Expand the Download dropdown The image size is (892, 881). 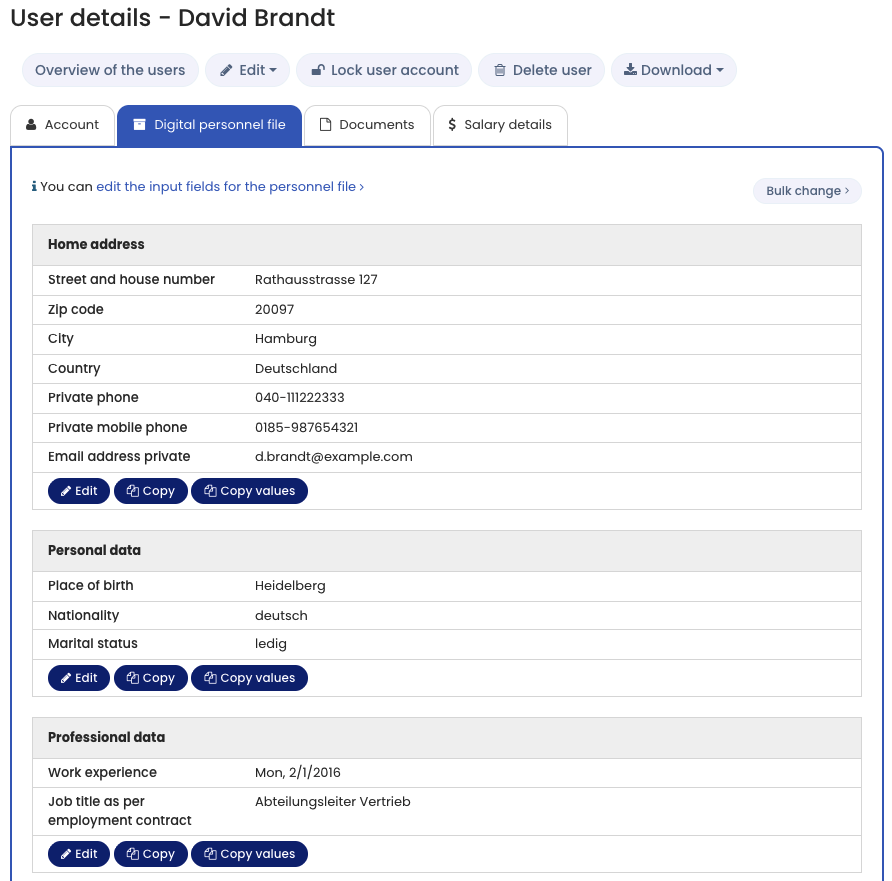pyautogui.click(x=673, y=70)
